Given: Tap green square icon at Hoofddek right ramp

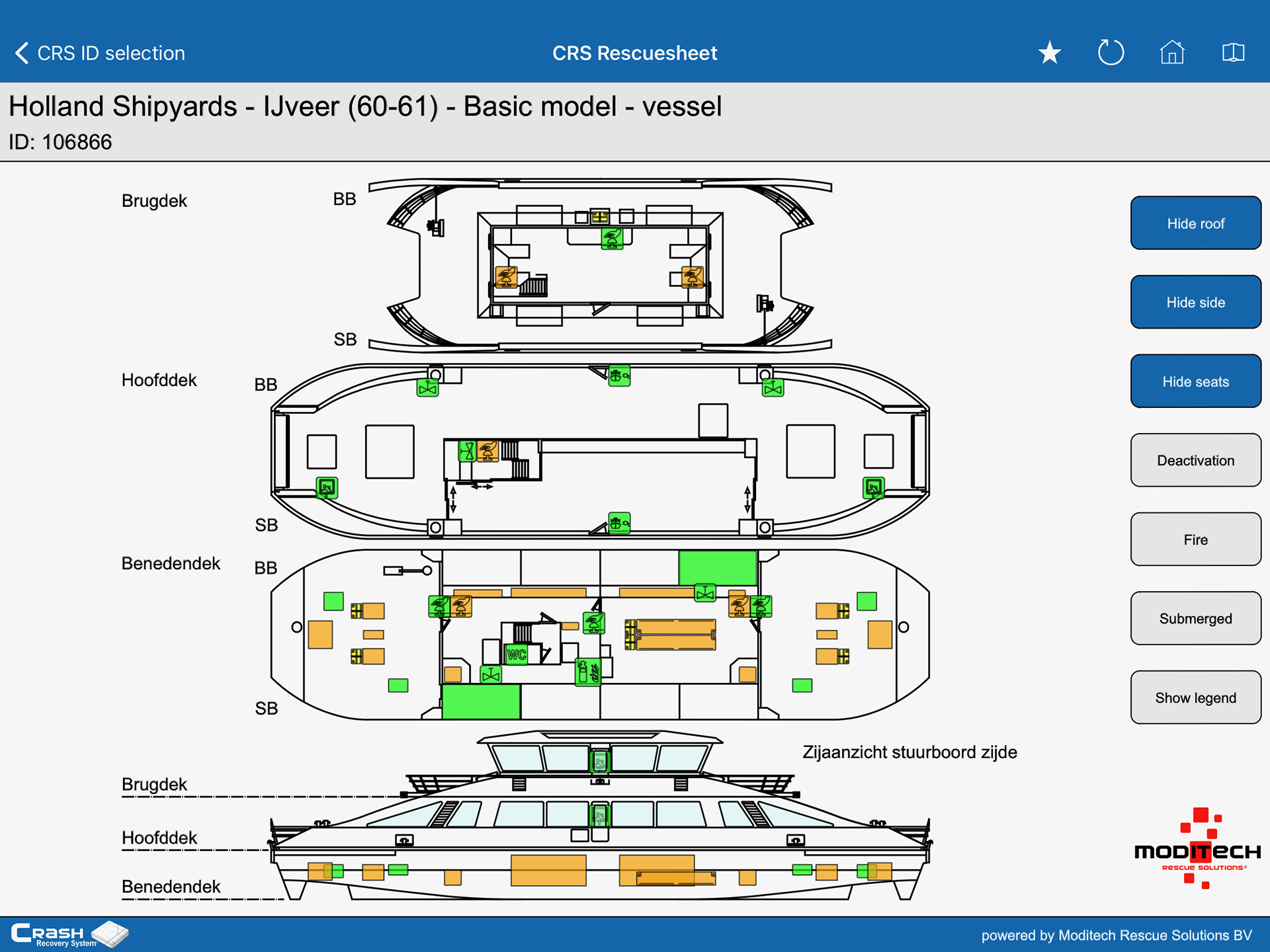Looking at the screenshot, I should [x=874, y=488].
